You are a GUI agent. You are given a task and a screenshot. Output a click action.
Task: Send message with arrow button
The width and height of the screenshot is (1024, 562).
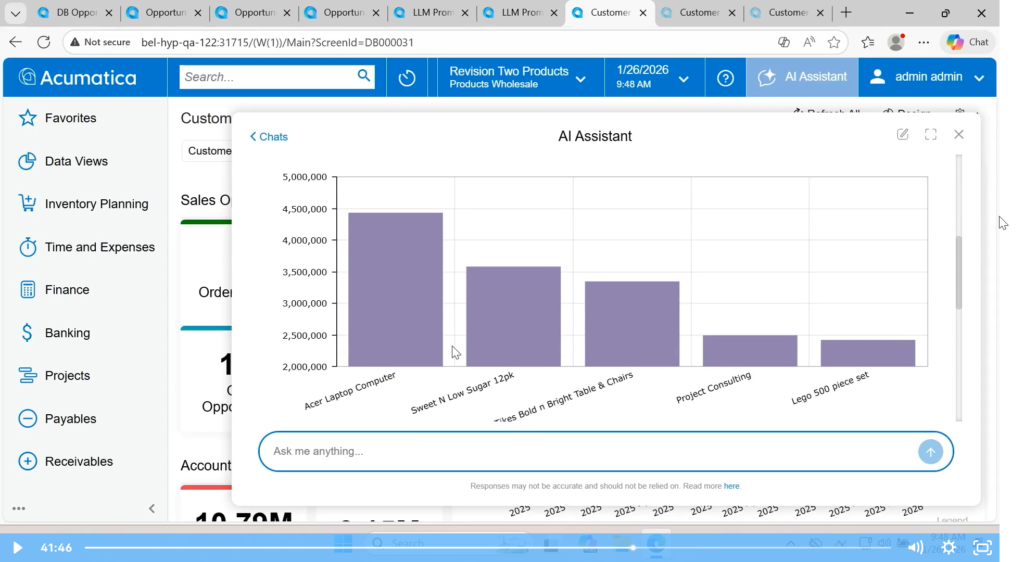tap(930, 452)
